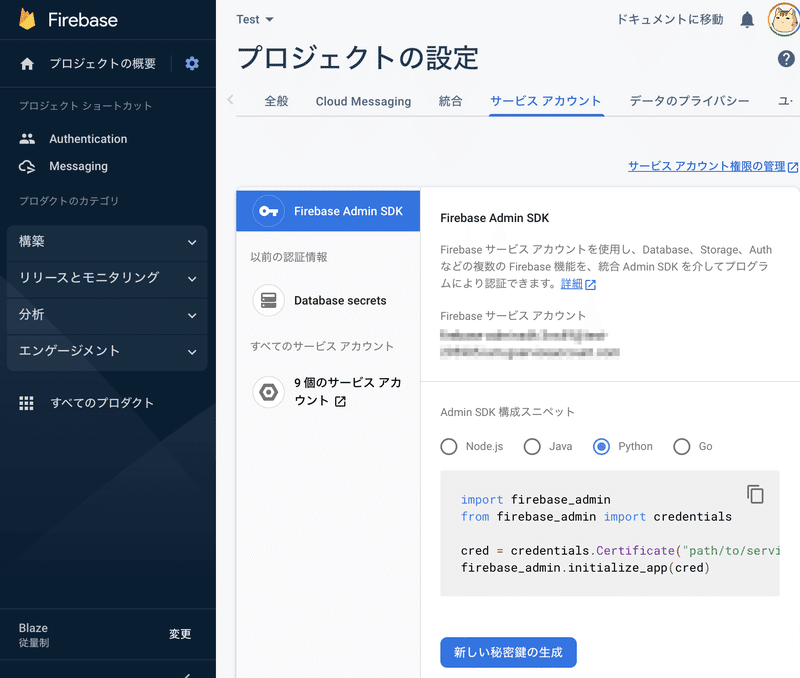Viewport: 800px width, 678px height.
Task: Open the project settings gear icon
Action: tap(192, 64)
